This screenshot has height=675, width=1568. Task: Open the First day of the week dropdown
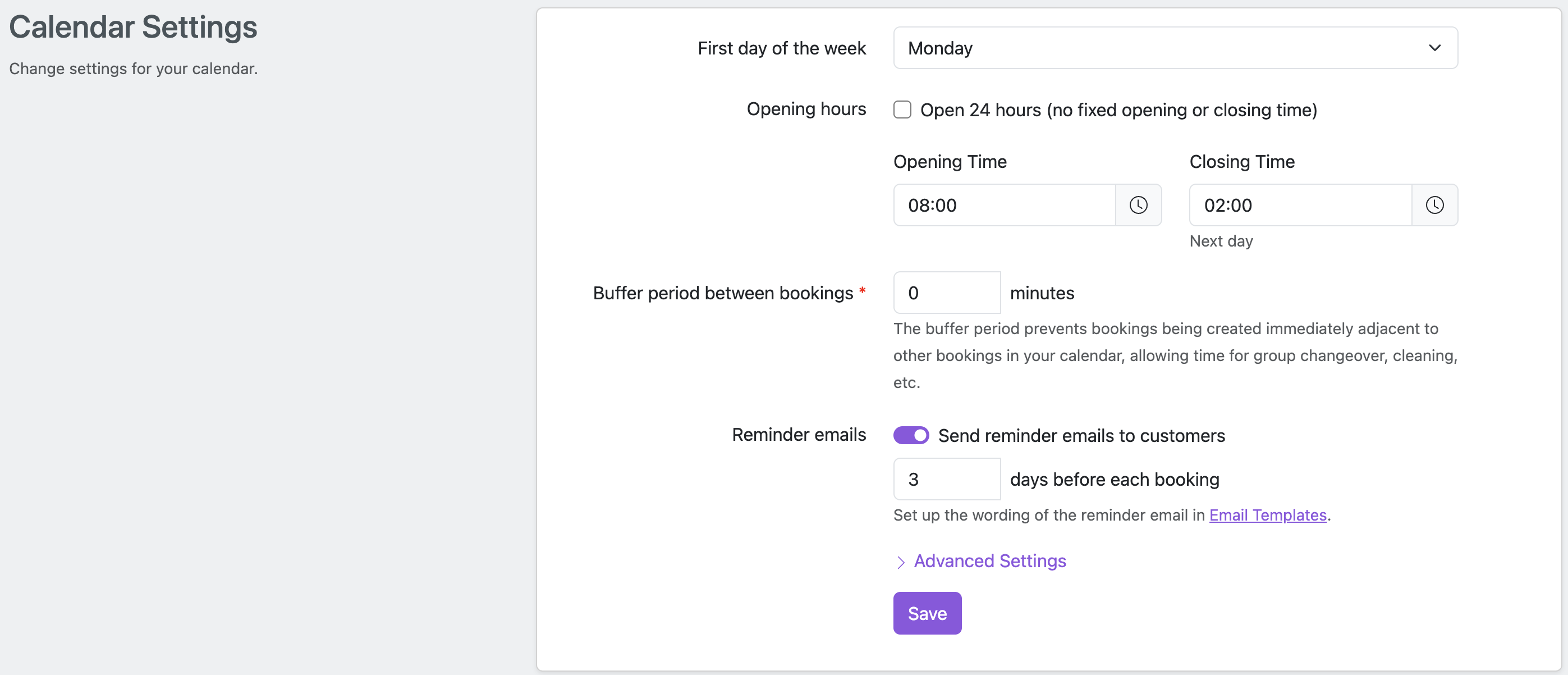coord(1175,48)
